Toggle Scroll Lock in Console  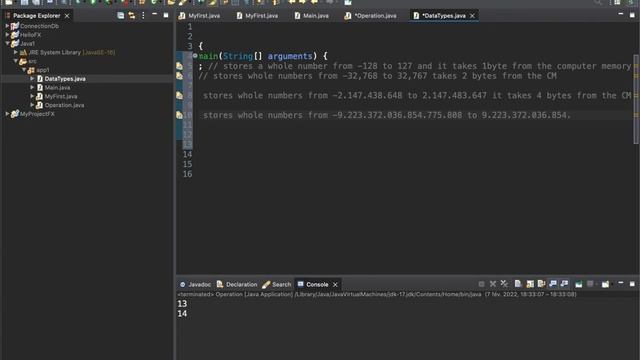coord(530,284)
